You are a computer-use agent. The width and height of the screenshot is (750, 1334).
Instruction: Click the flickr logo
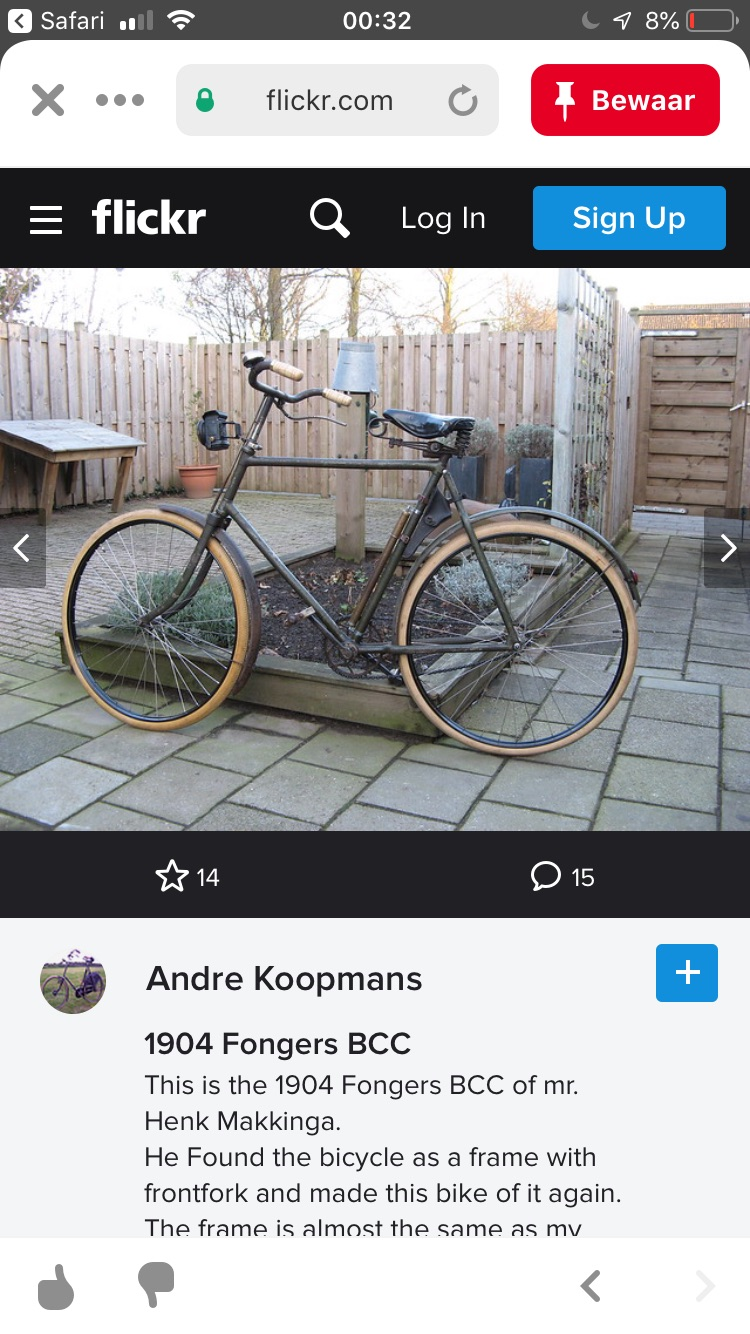click(149, 217)
